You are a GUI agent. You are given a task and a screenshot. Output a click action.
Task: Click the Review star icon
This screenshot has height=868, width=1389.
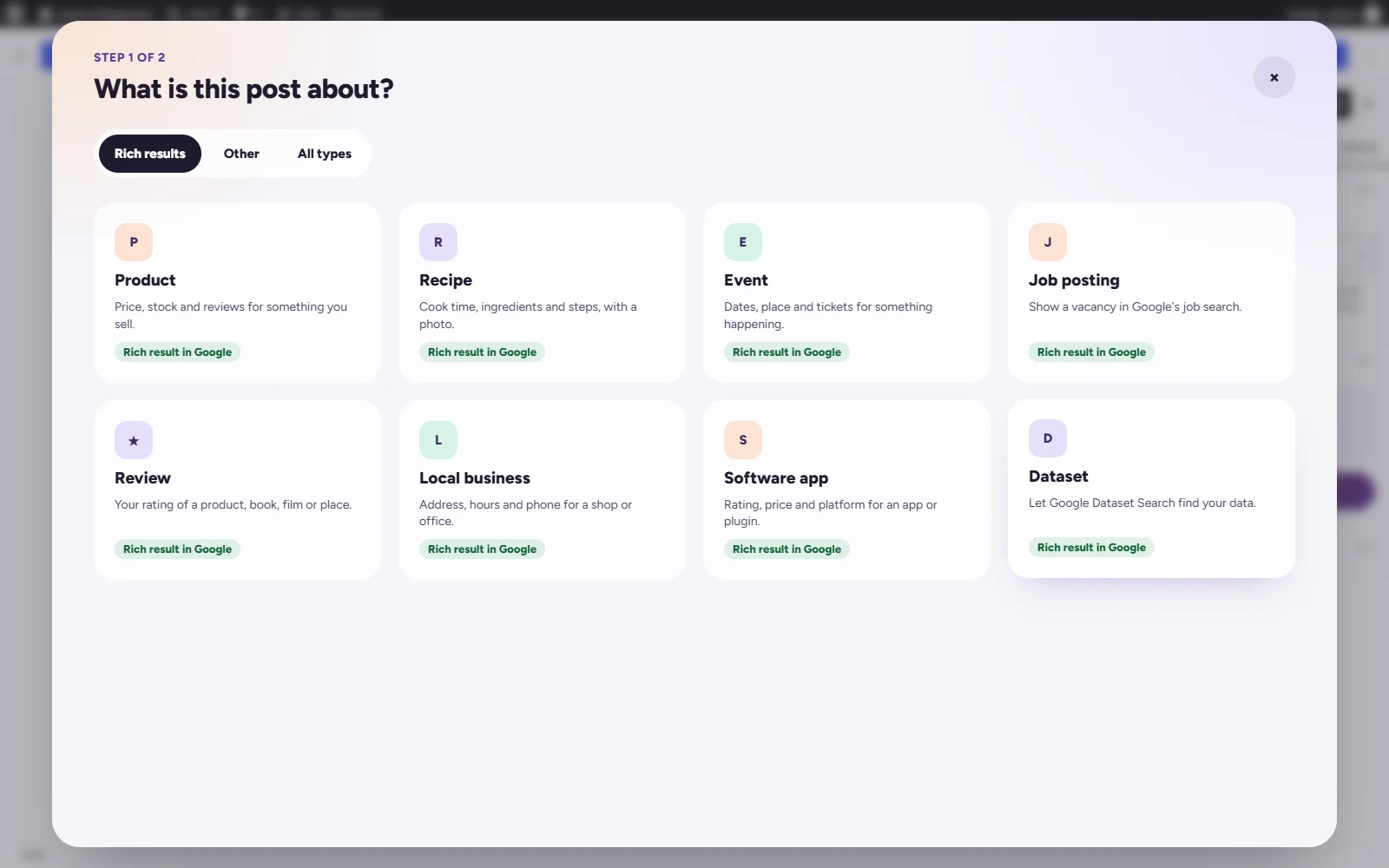pos(134,440)
